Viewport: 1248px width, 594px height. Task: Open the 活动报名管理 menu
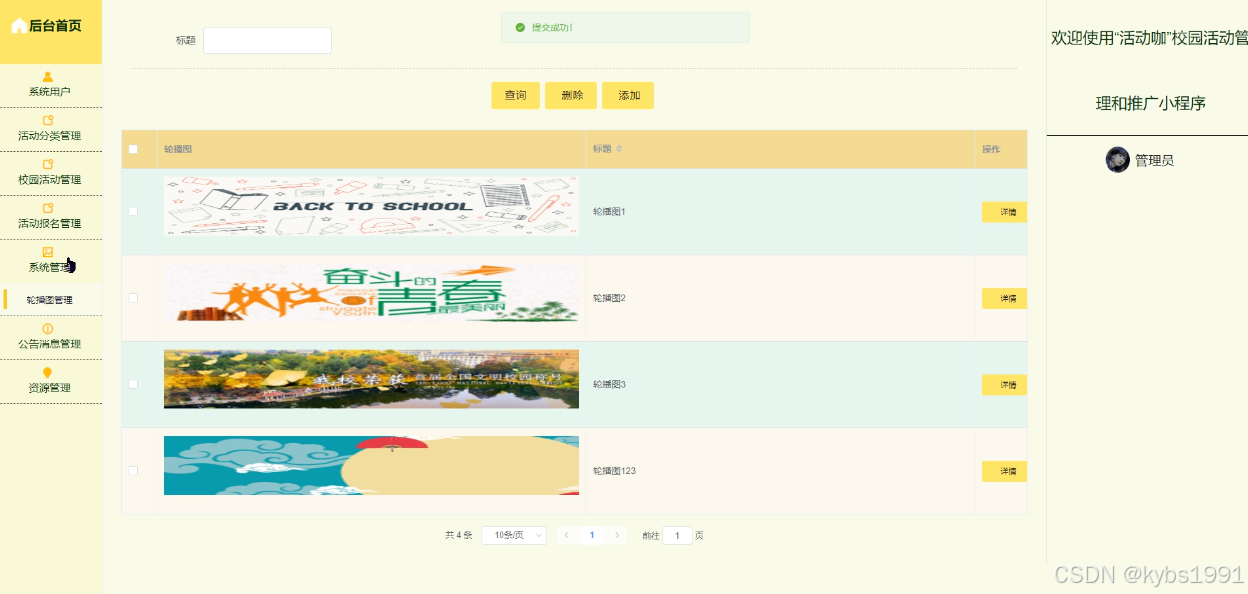tap(51, 217)
